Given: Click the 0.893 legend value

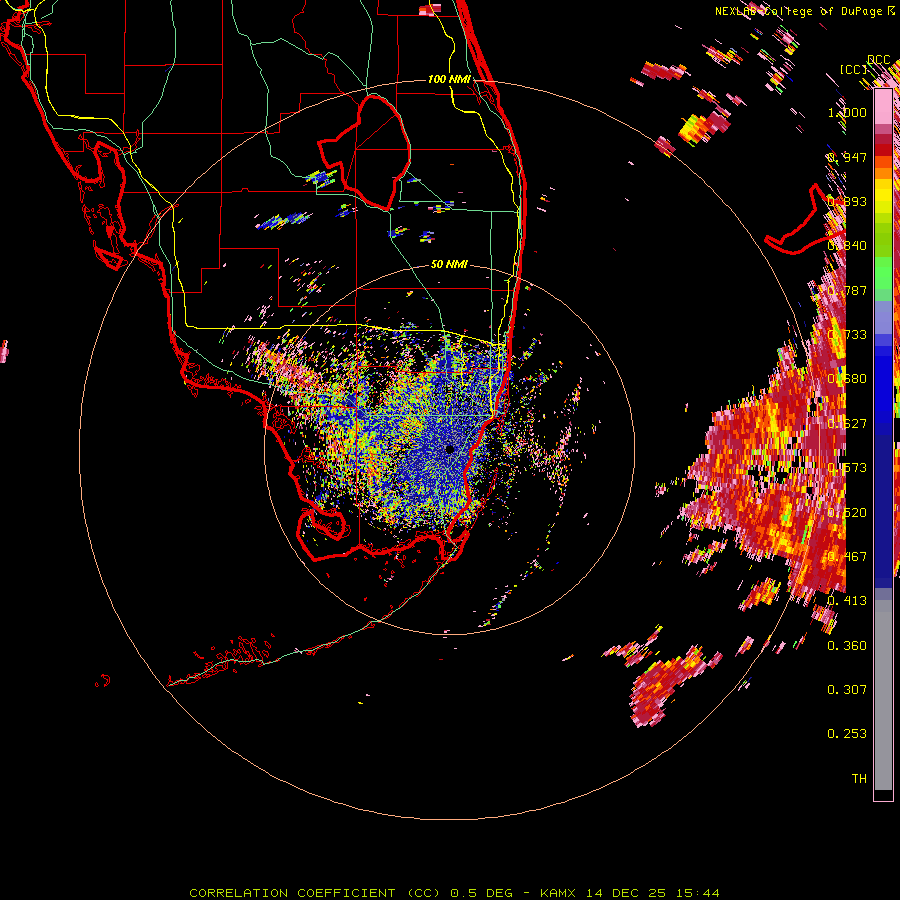Looking at the screenshot, I should coord(847,201).
